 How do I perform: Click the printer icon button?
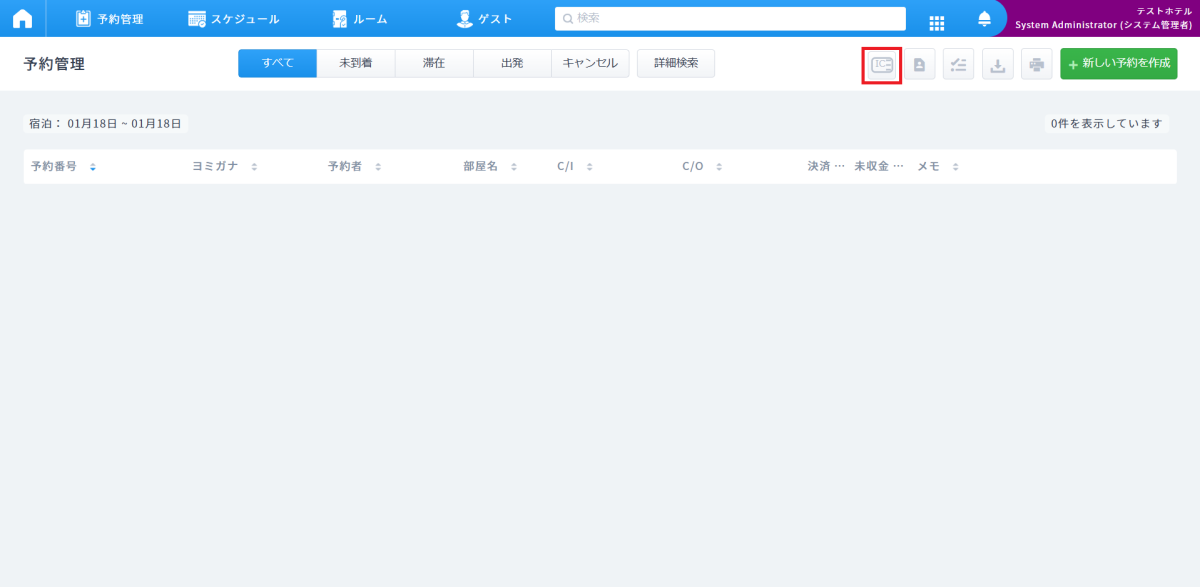(1036, 65)
